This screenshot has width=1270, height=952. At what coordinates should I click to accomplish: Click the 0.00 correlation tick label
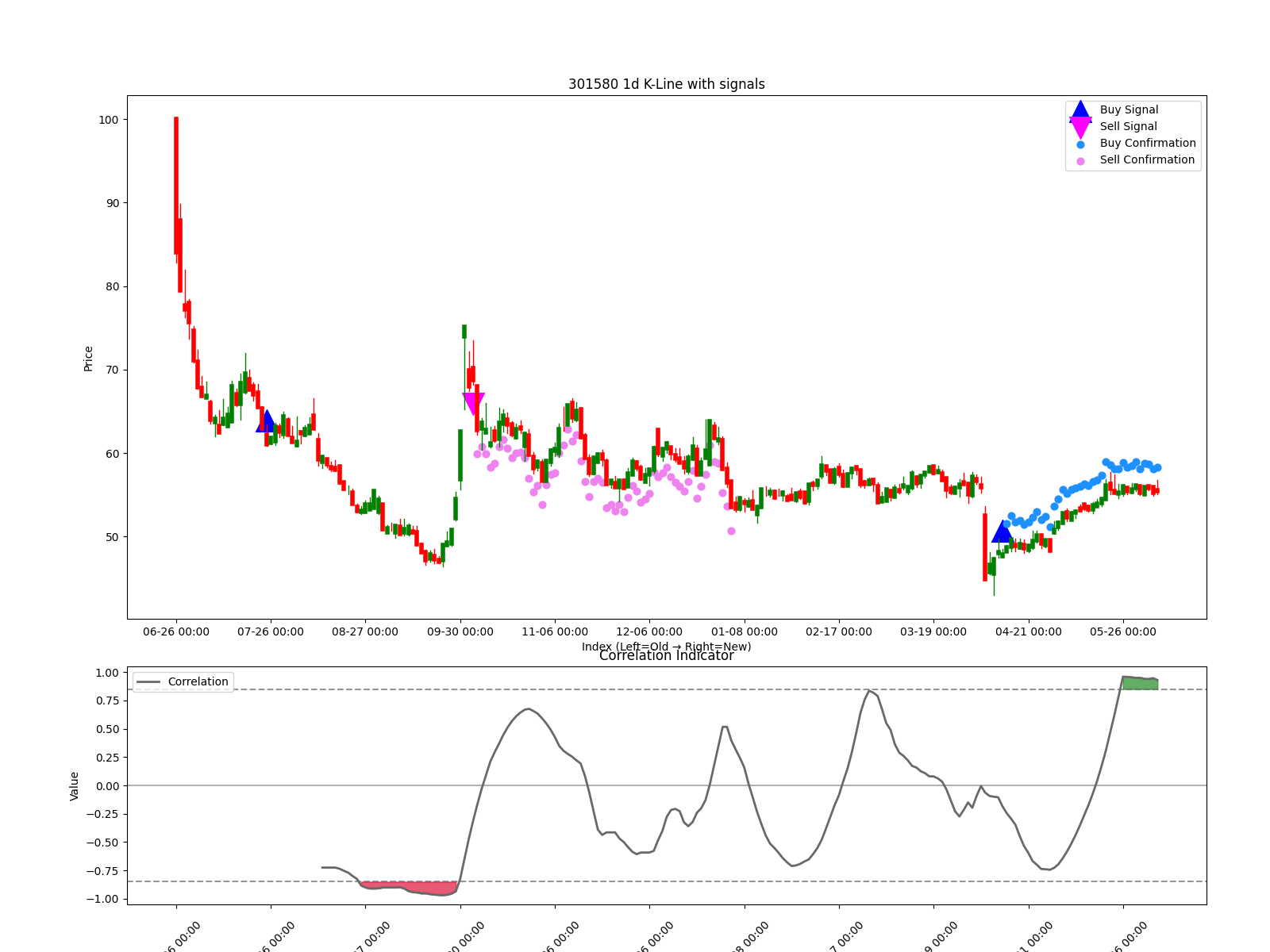(x=106, y=786)
